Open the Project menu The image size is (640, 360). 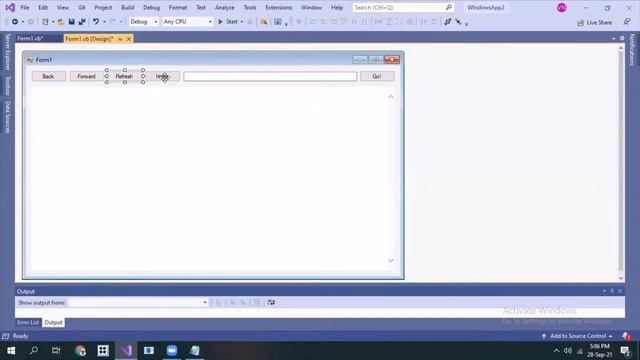(x=103, y=7)
